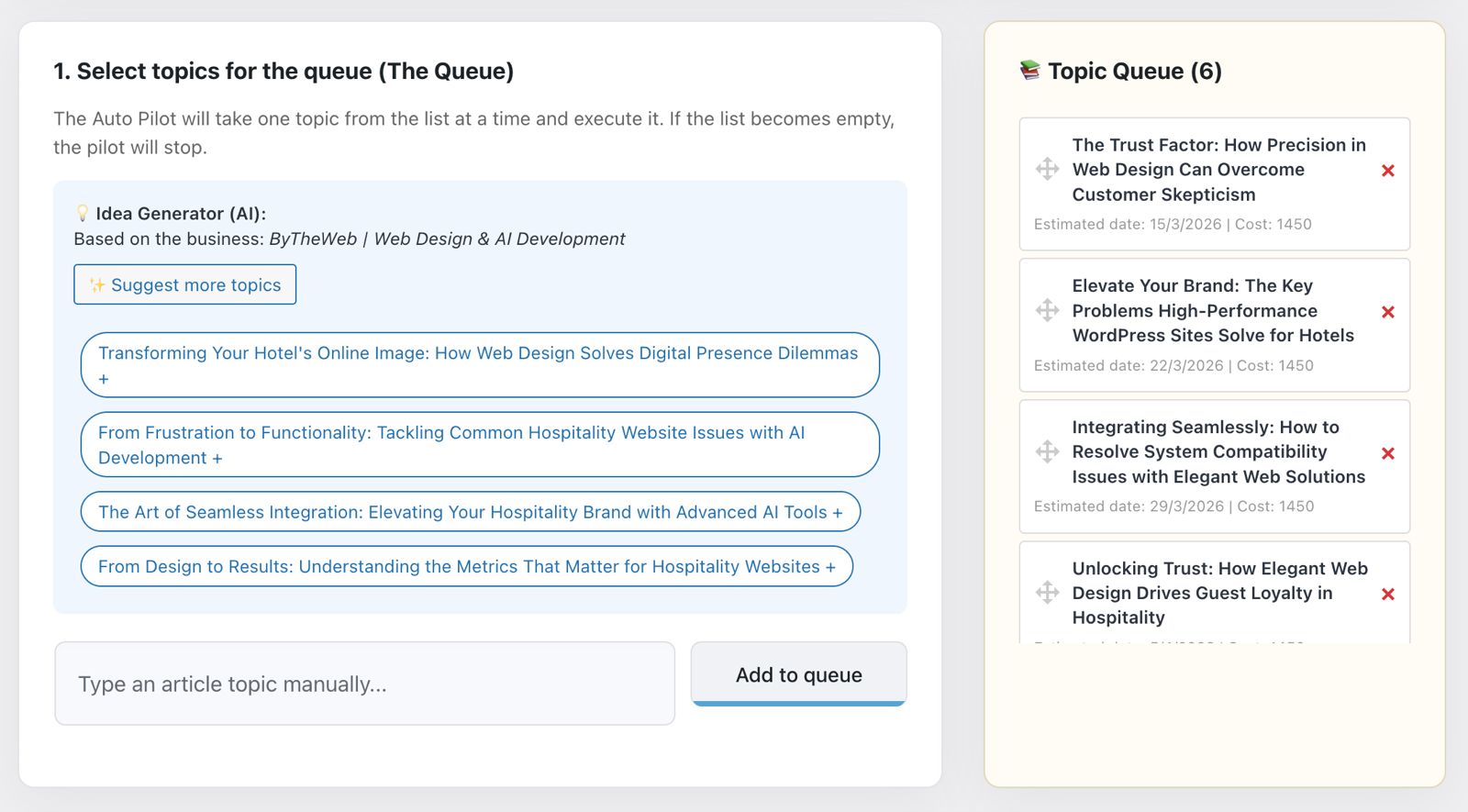The image size is (1468, 812).
Task: Focus the manual article topic input
Action: (x=364, y=684)
